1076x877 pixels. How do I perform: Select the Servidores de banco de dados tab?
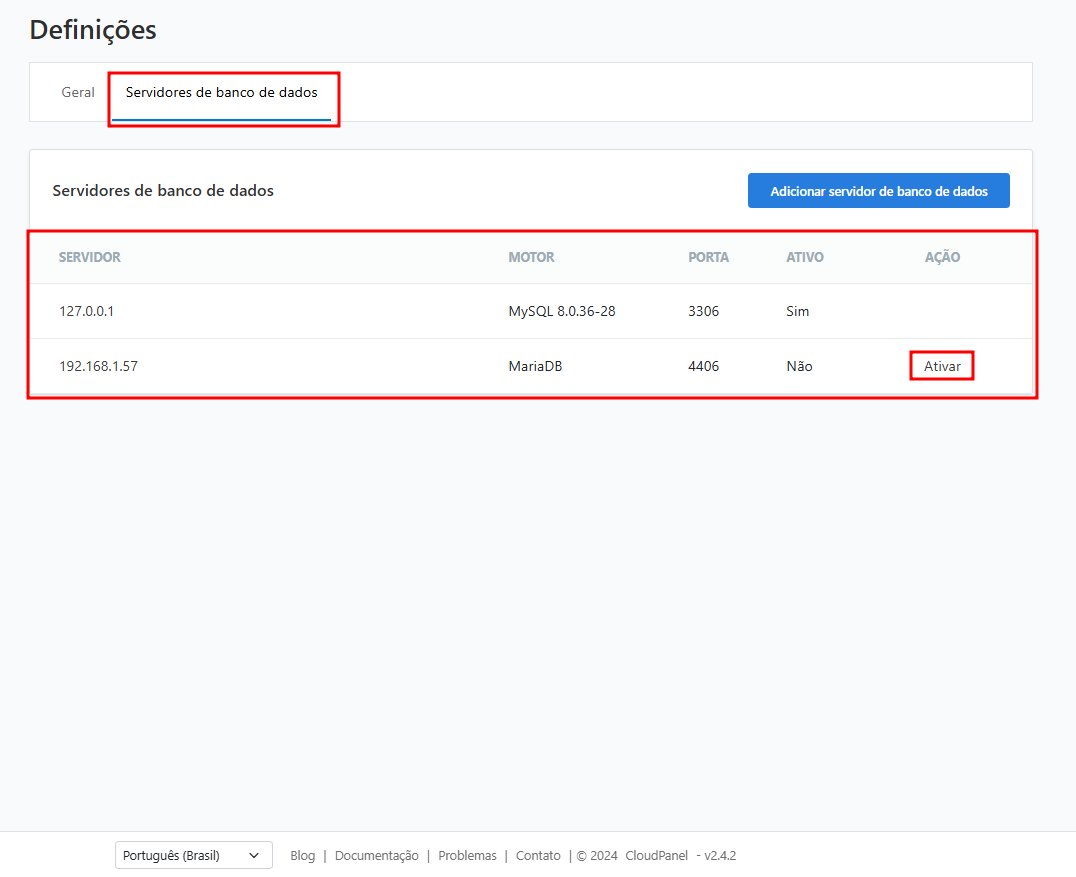[x=221, y=92]
